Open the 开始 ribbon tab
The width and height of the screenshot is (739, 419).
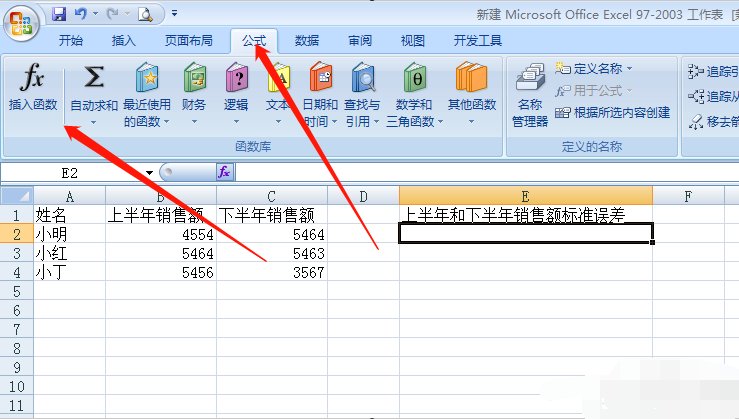pyautogui.click(x=71, y=41)
